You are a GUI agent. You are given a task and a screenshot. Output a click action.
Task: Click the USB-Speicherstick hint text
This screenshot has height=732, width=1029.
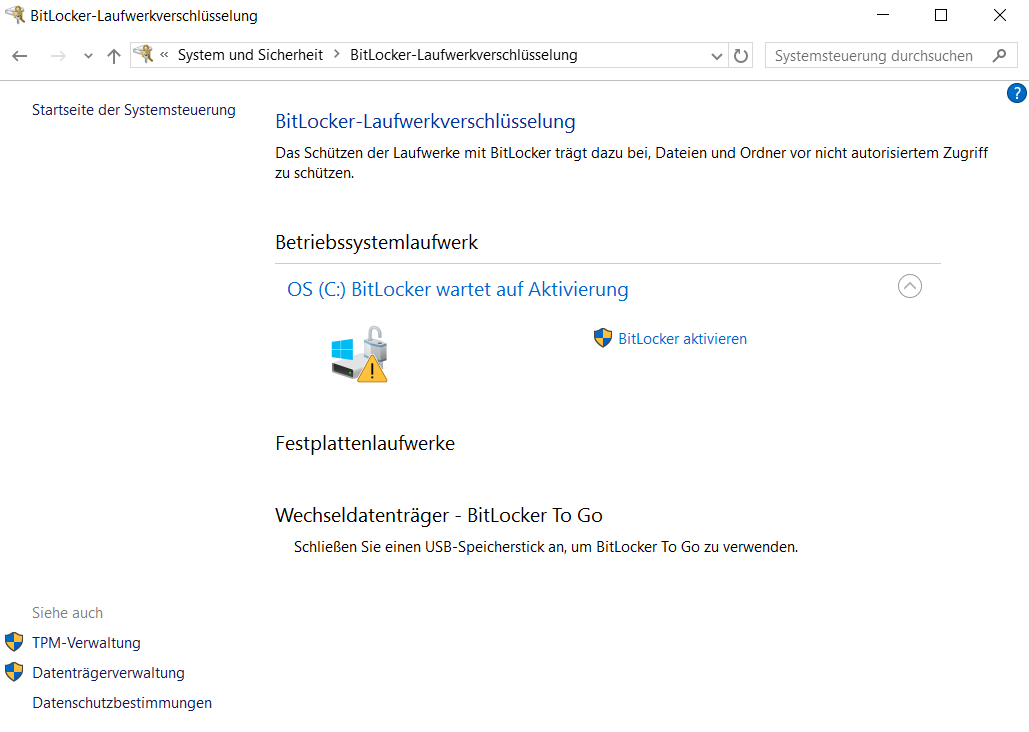pyautogui.click(x=546, y=547)
